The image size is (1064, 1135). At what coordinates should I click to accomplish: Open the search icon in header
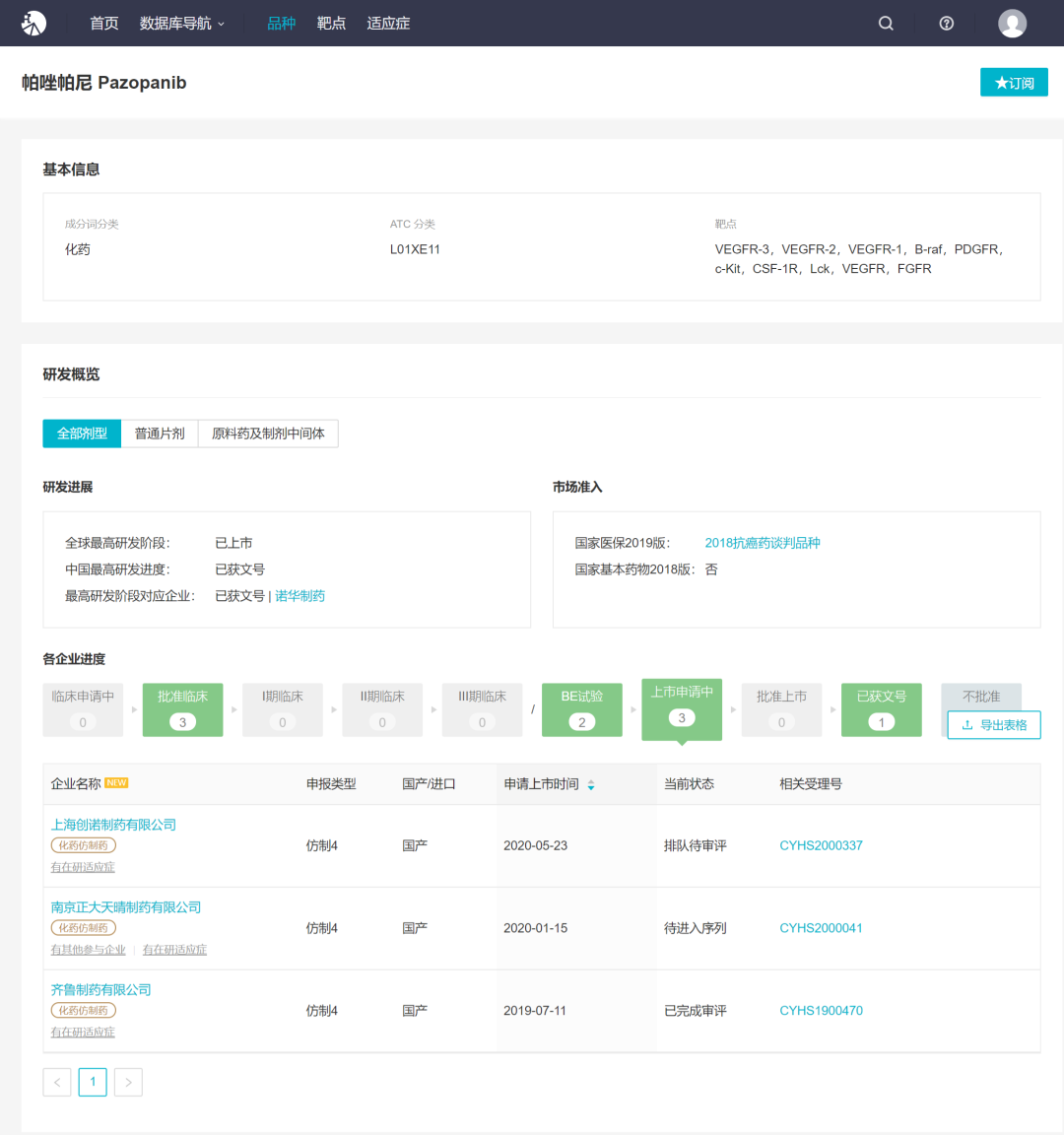point(886,24)
